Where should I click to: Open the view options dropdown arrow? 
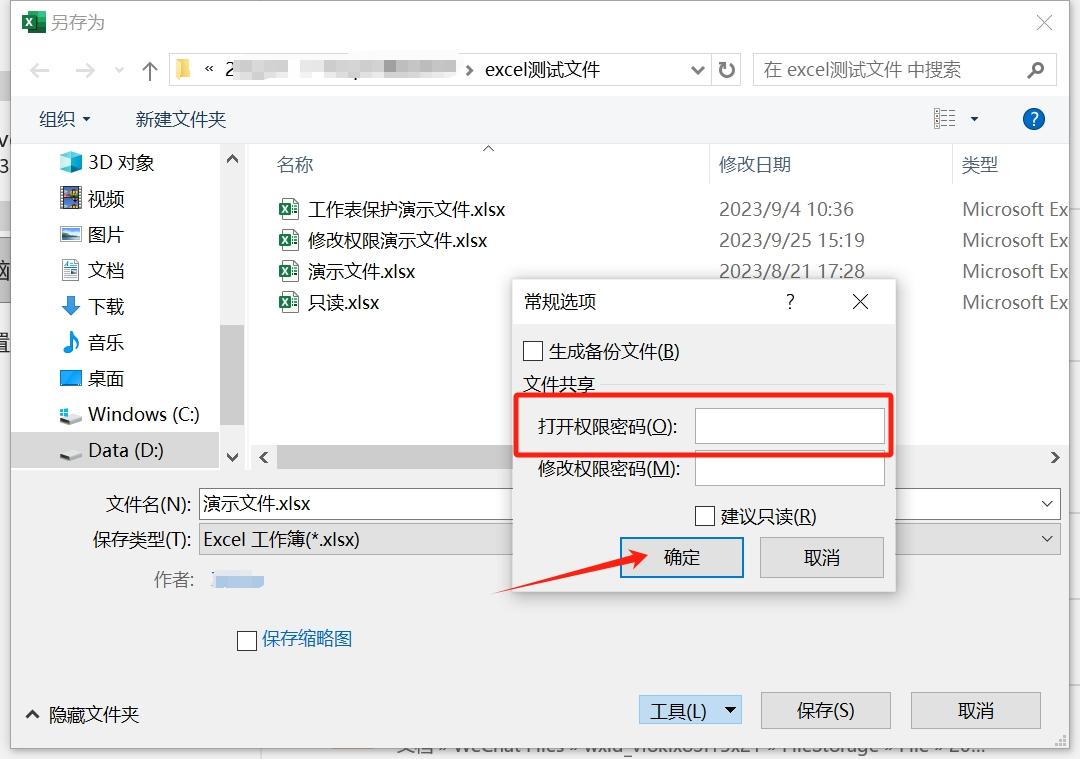coord(974,119)
